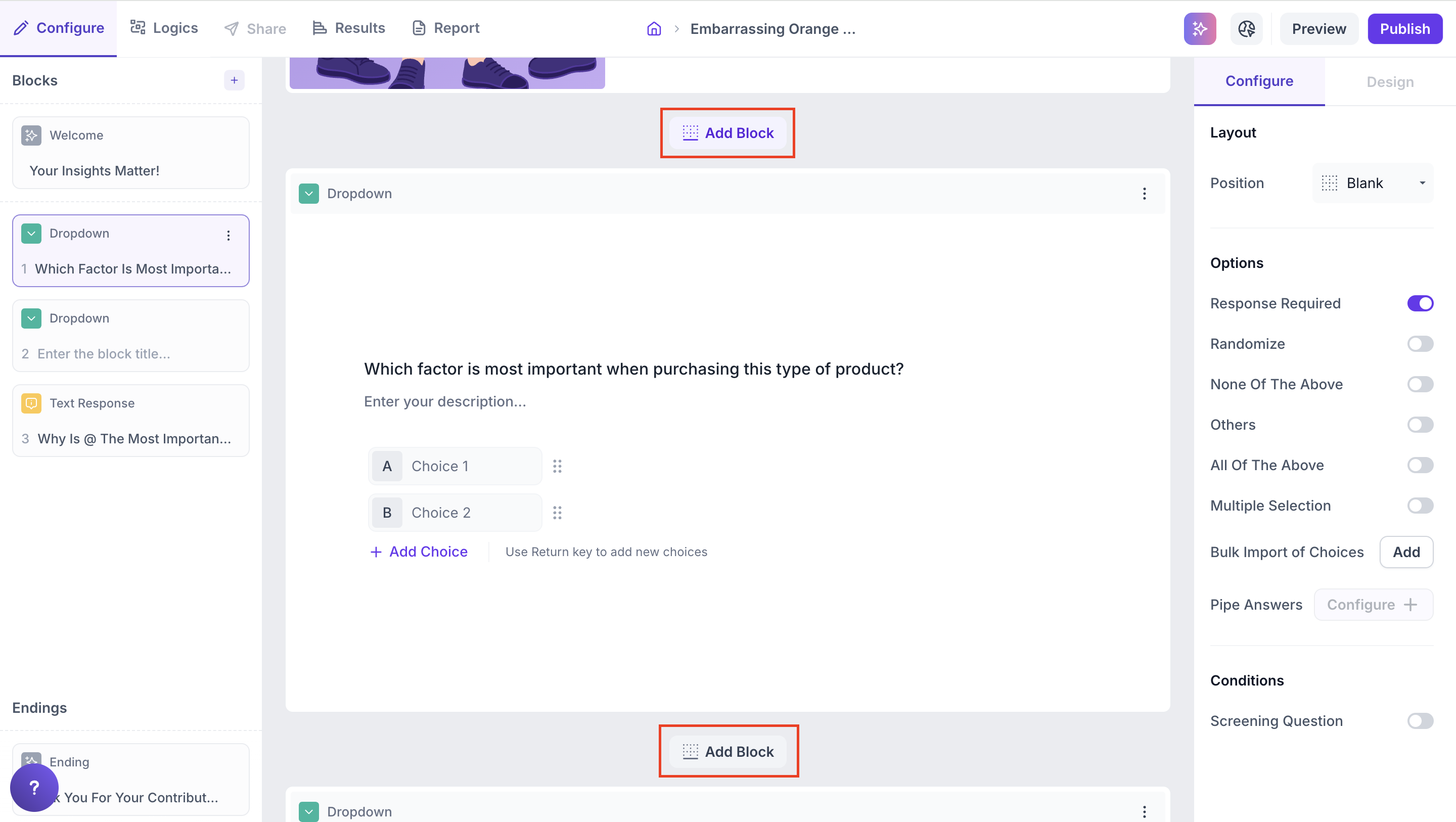Open the help question mark bubble

click(34, 787)
